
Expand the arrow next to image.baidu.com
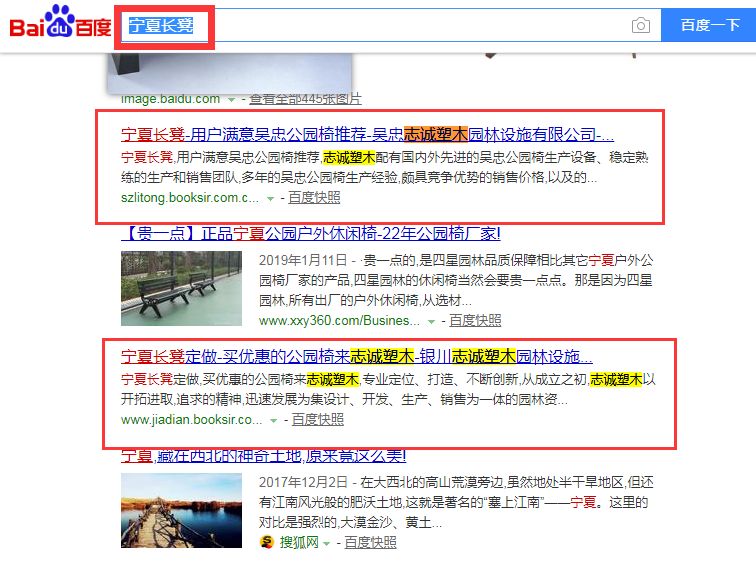pyautogui.click(x=231, y=100)
